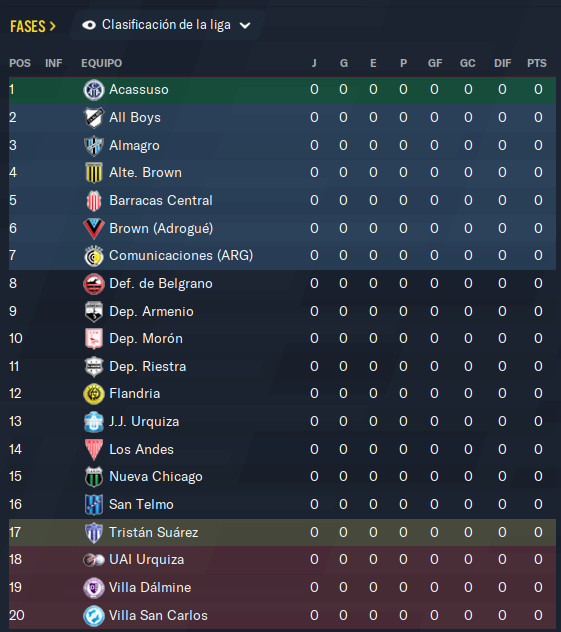Click the Villa San Carlos crest
This screenshot has width=561, height=632.
click(x=94, y=616)
